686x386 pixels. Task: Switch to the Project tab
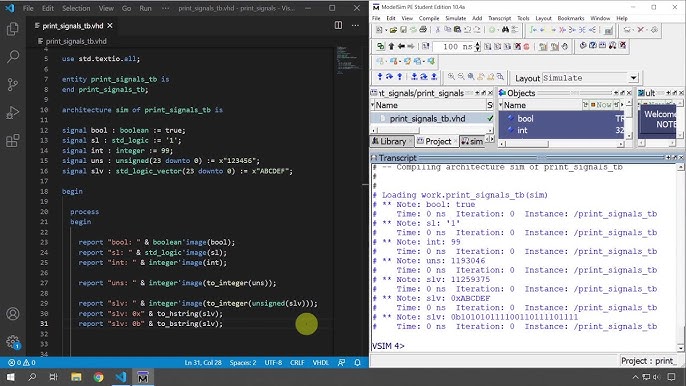tap(435, 141)
